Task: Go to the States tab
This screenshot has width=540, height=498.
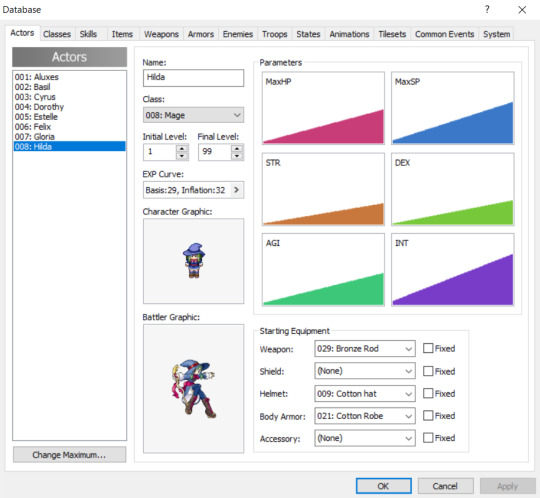Action: click(308, 34)
